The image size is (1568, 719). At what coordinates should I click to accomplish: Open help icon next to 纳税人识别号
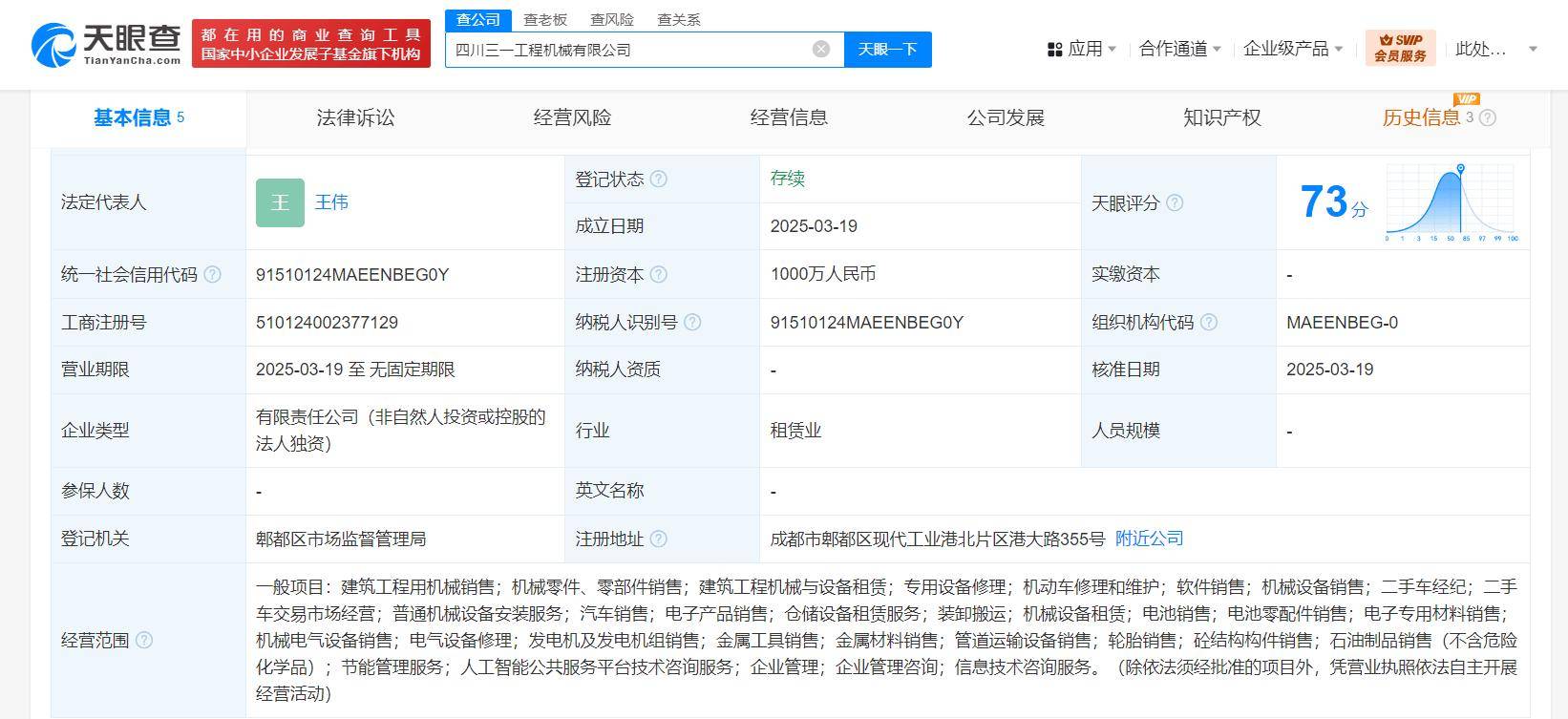692,322
